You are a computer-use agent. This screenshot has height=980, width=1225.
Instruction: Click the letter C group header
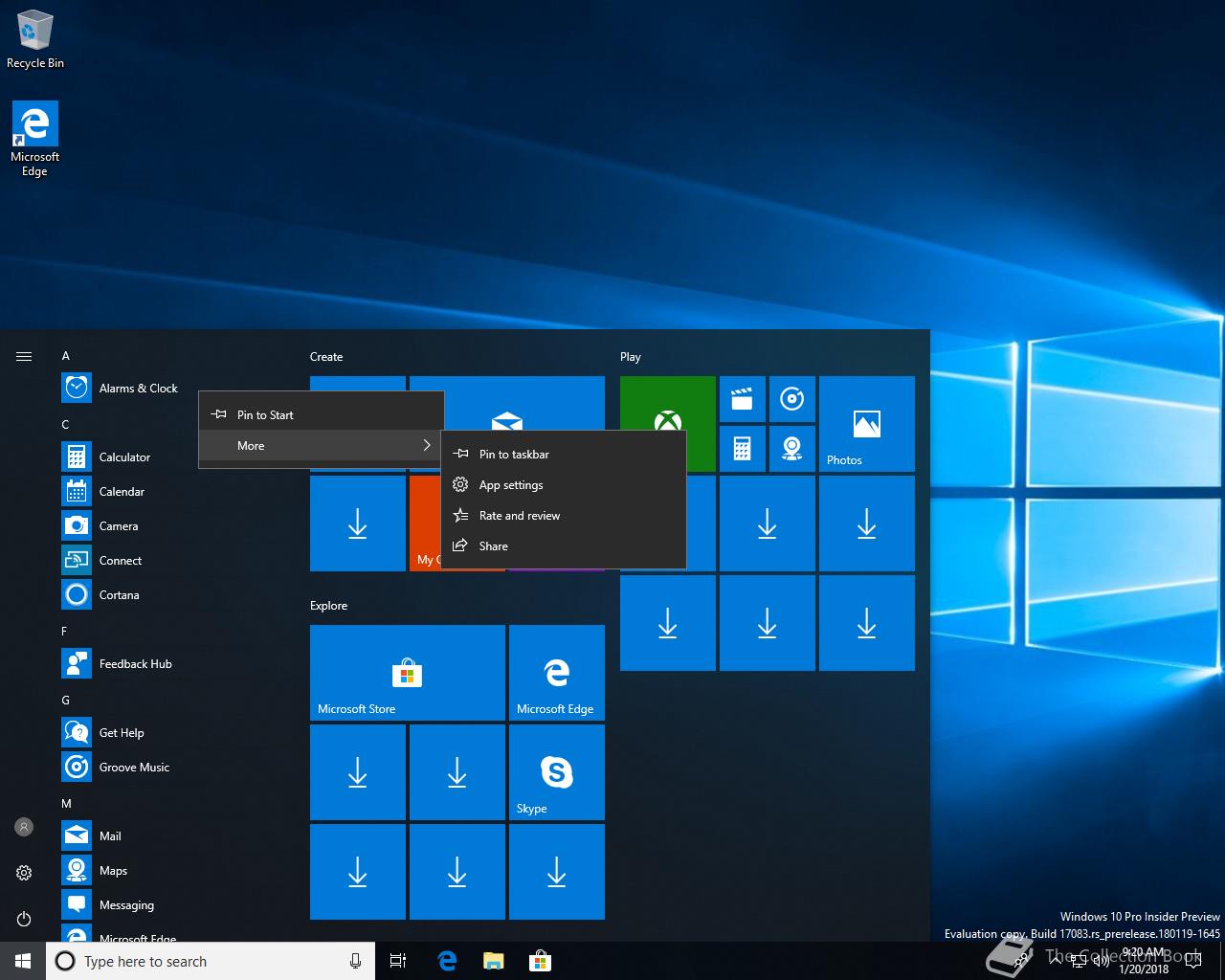(66, 424)
